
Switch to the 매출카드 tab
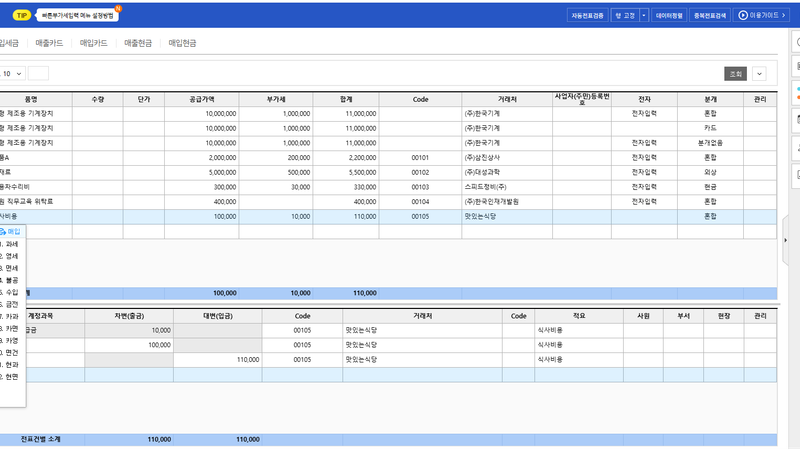coord(49,43)
